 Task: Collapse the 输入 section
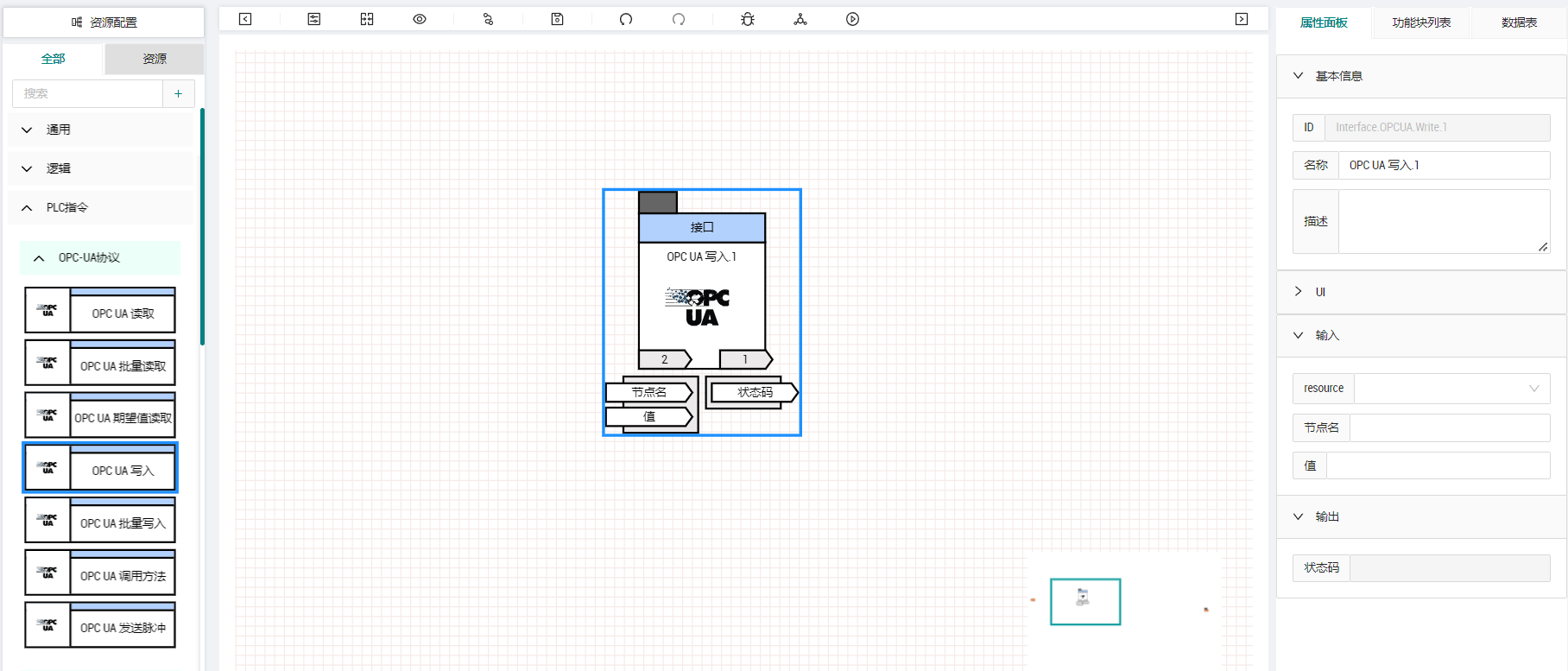click(1421, 335)
